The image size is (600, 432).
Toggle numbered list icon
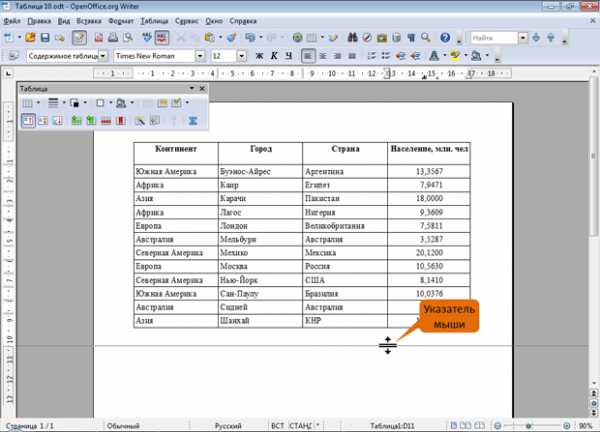point(371,56)
